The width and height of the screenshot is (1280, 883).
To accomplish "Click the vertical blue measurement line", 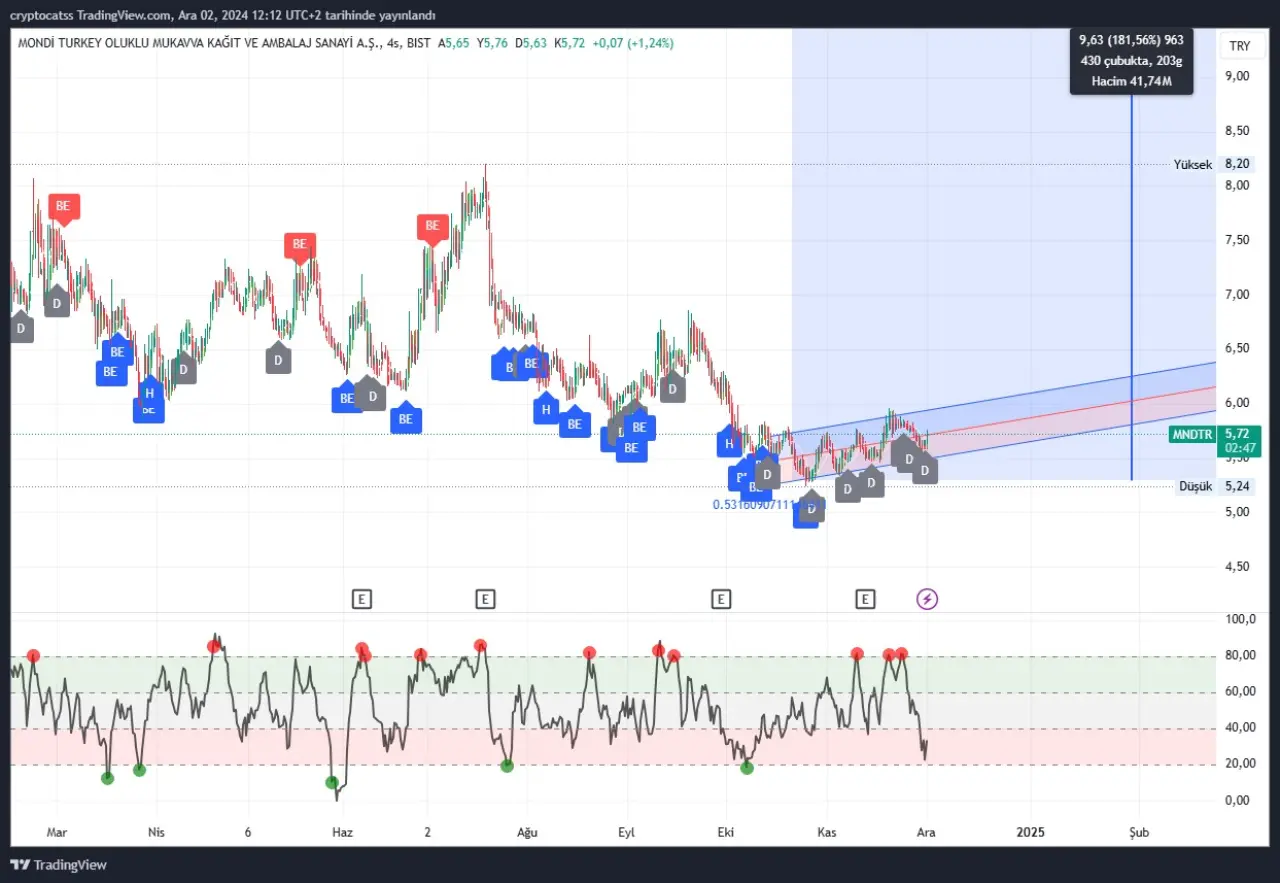I will 1132,300.
